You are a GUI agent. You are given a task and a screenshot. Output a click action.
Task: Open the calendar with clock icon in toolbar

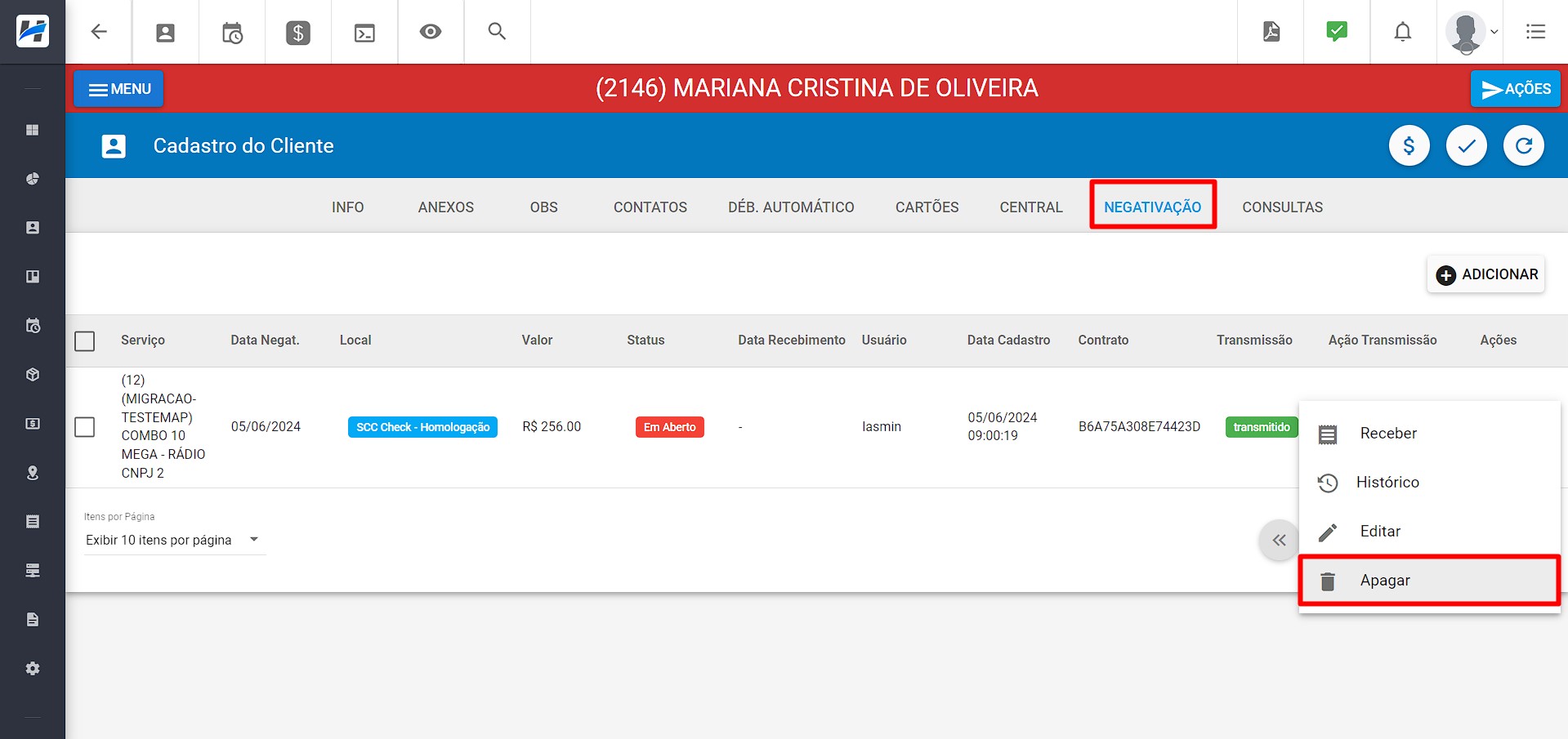coord(232,32)
